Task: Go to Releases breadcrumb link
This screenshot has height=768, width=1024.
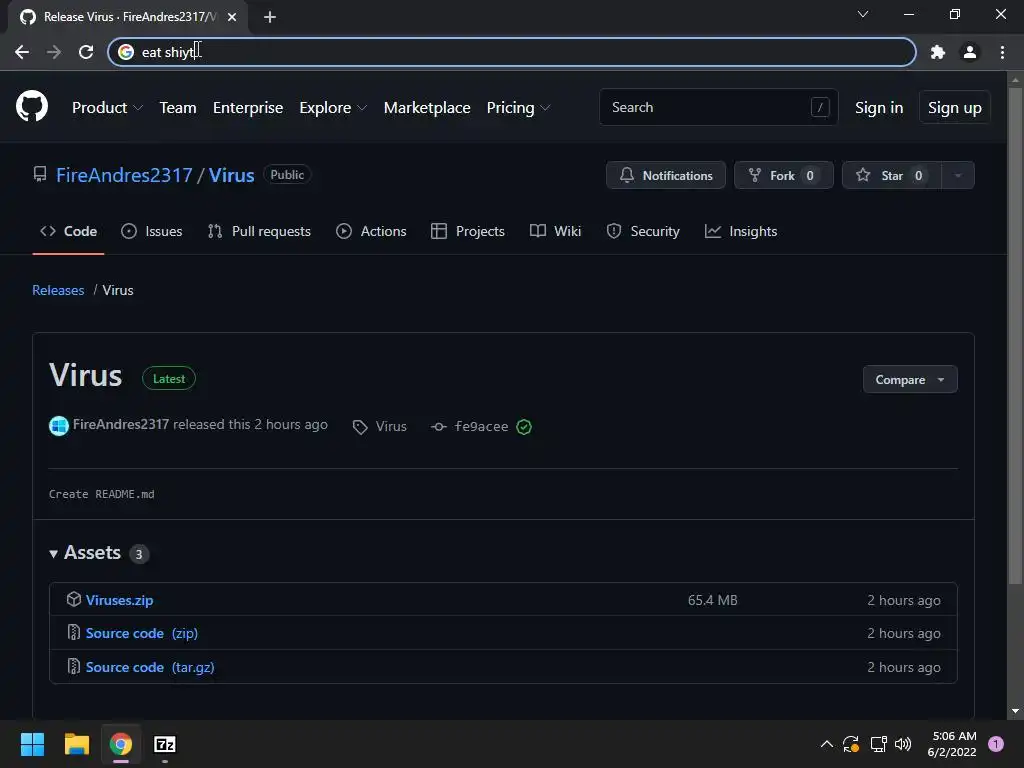Action: [x=58, y=290]
